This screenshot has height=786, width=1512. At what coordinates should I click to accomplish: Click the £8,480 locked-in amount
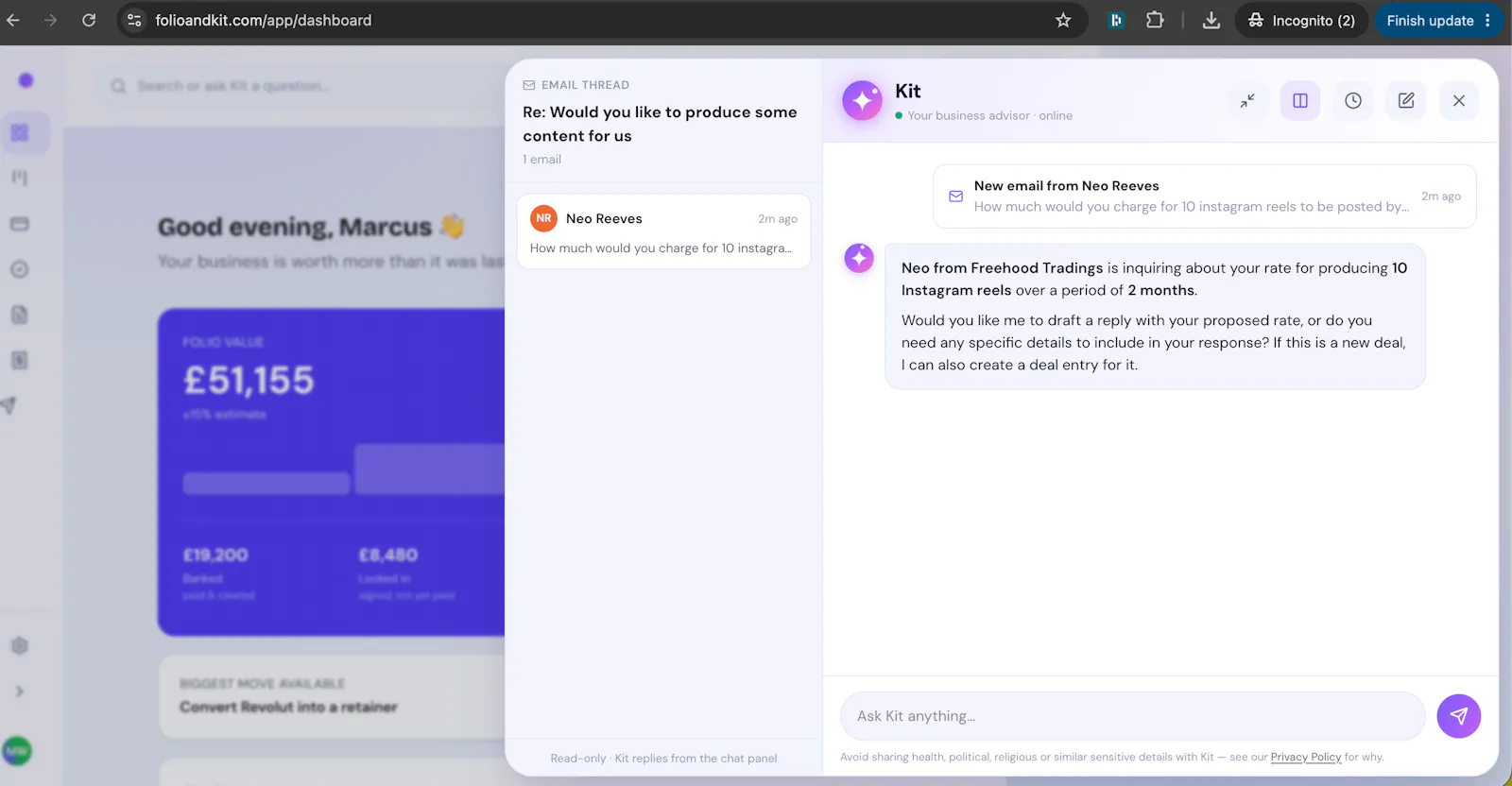coord(387,555)
